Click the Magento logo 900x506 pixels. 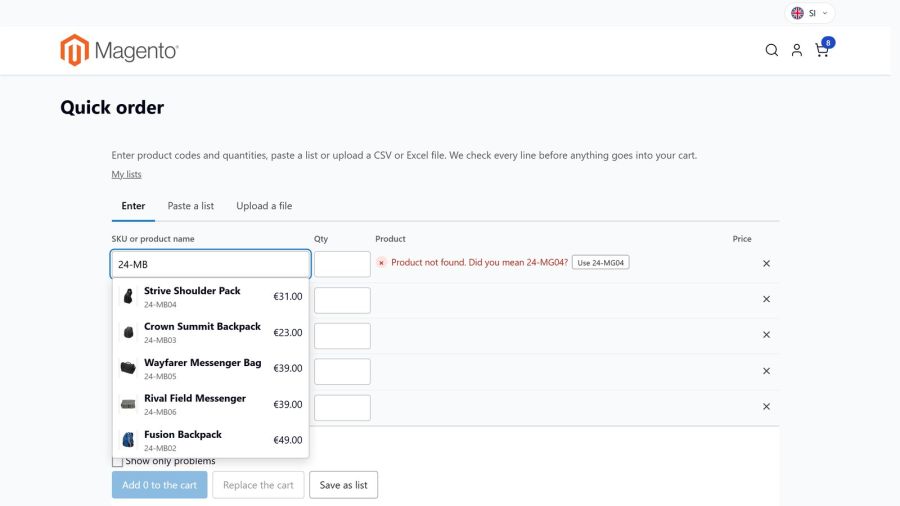pos(119,50)
